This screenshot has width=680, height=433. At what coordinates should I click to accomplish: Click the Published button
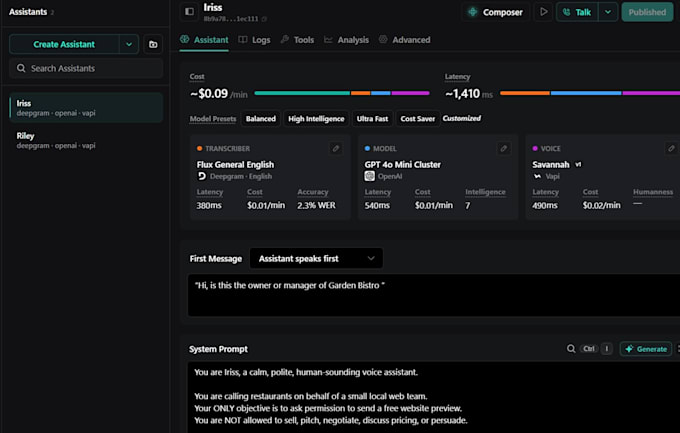point(647,12)
